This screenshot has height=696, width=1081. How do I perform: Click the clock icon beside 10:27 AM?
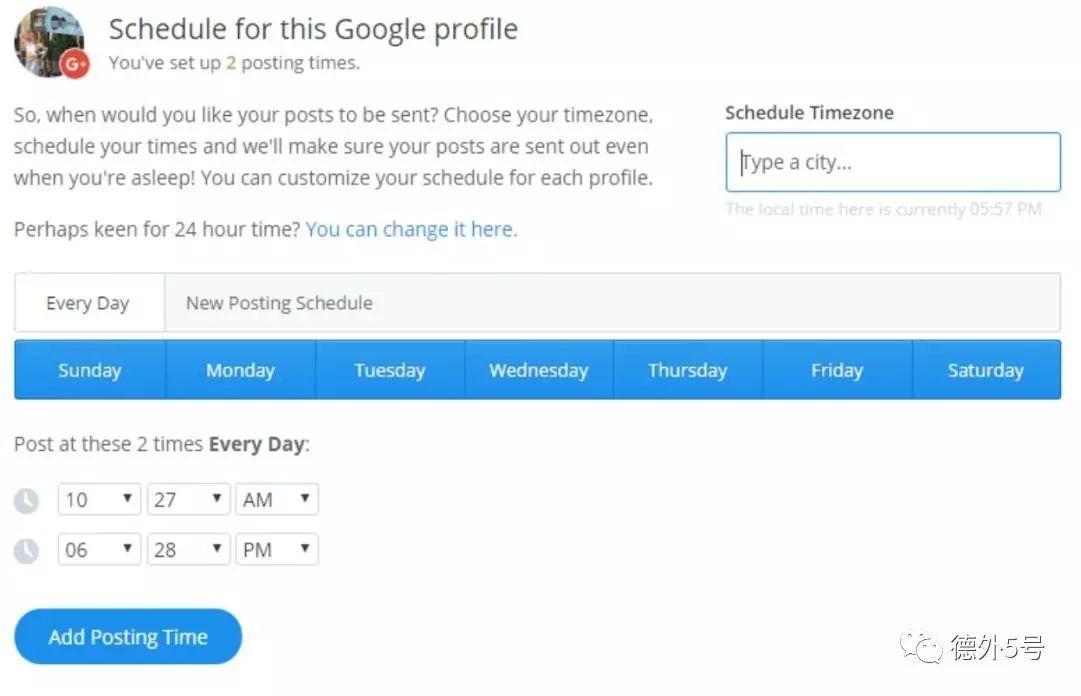click(27, 500)
